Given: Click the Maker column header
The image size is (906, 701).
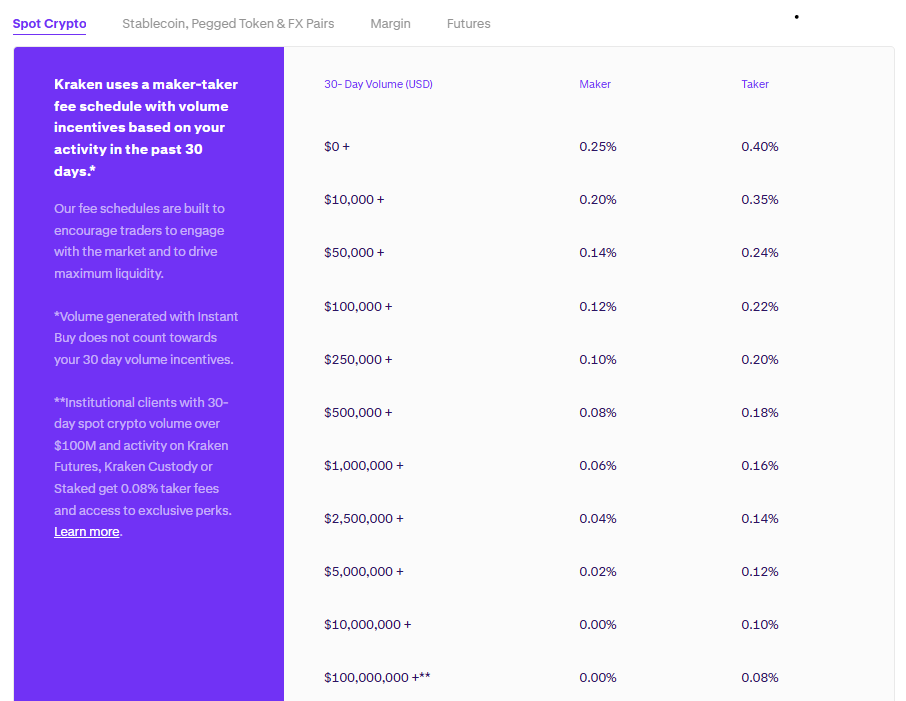Looking at the screenshot, I should pos(595,84).
